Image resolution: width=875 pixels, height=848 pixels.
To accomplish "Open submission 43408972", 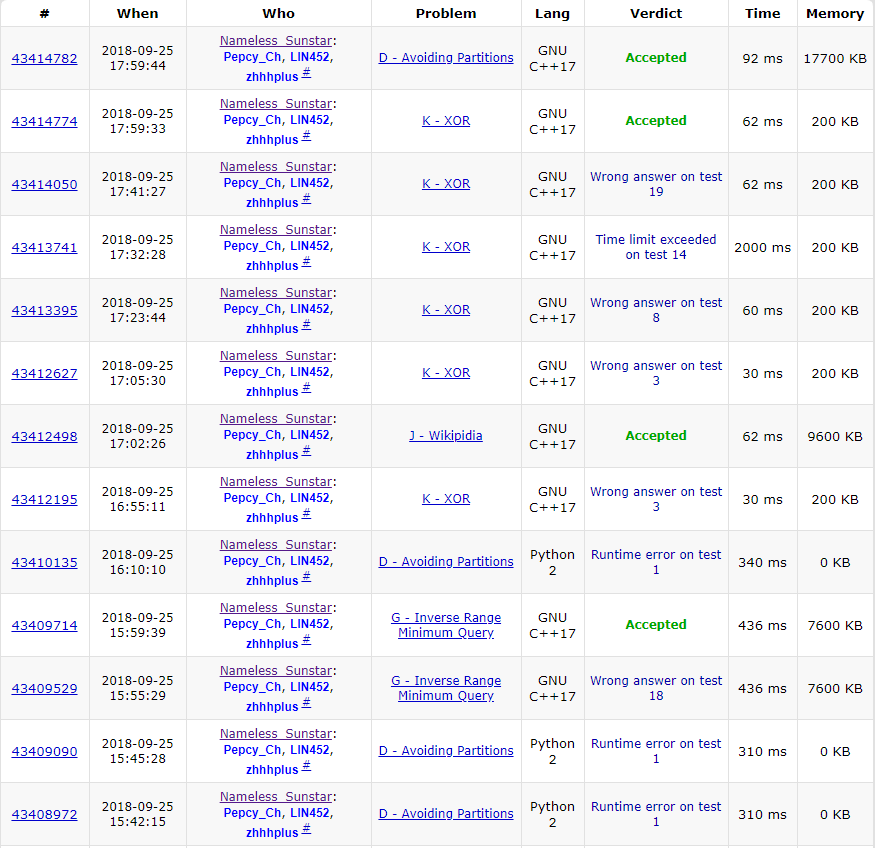I will click(44, 814).
